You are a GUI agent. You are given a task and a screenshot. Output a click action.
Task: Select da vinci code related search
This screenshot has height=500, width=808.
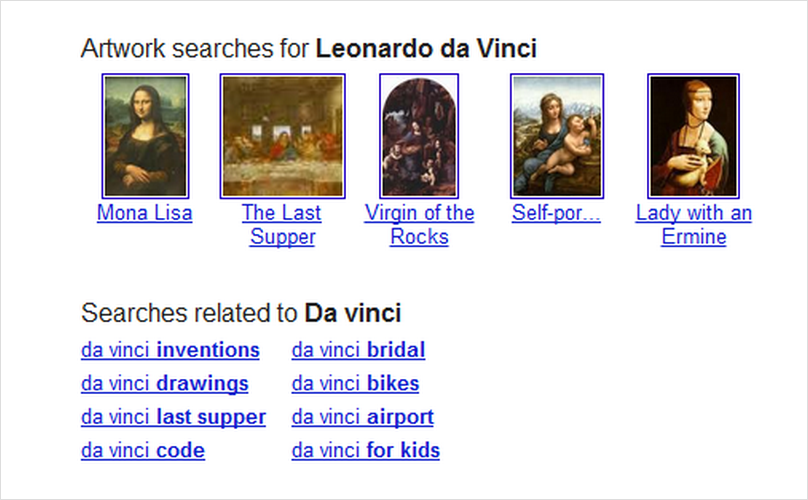[143, 451]
